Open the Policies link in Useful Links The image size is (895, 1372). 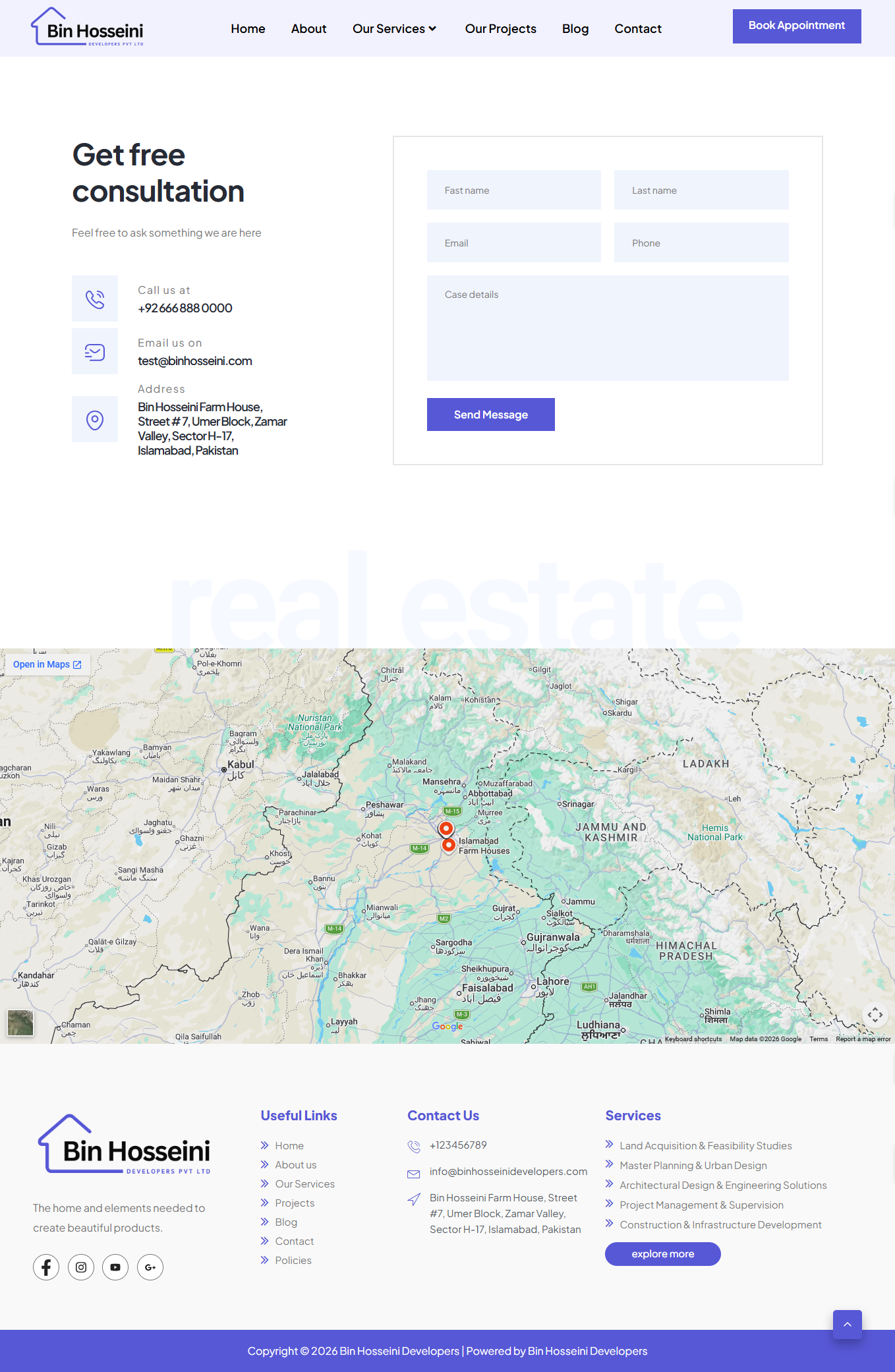click(293, 1260)
